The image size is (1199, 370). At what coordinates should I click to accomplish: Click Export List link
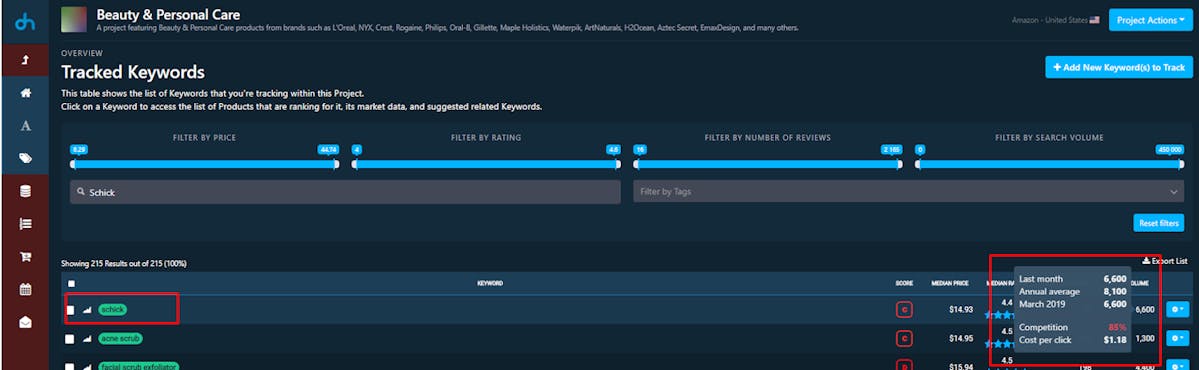click(x=1165, y=261)
